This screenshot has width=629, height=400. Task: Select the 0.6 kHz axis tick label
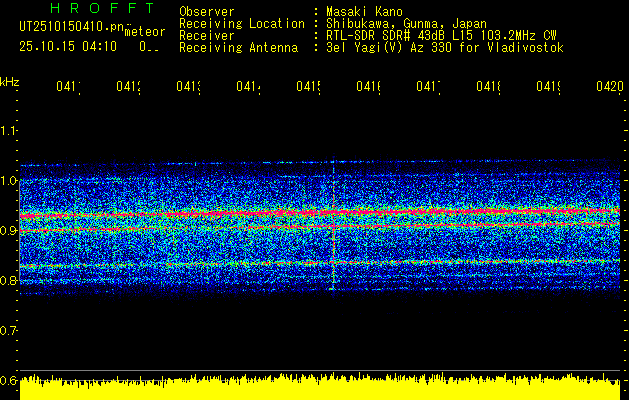tap(9, 381)
